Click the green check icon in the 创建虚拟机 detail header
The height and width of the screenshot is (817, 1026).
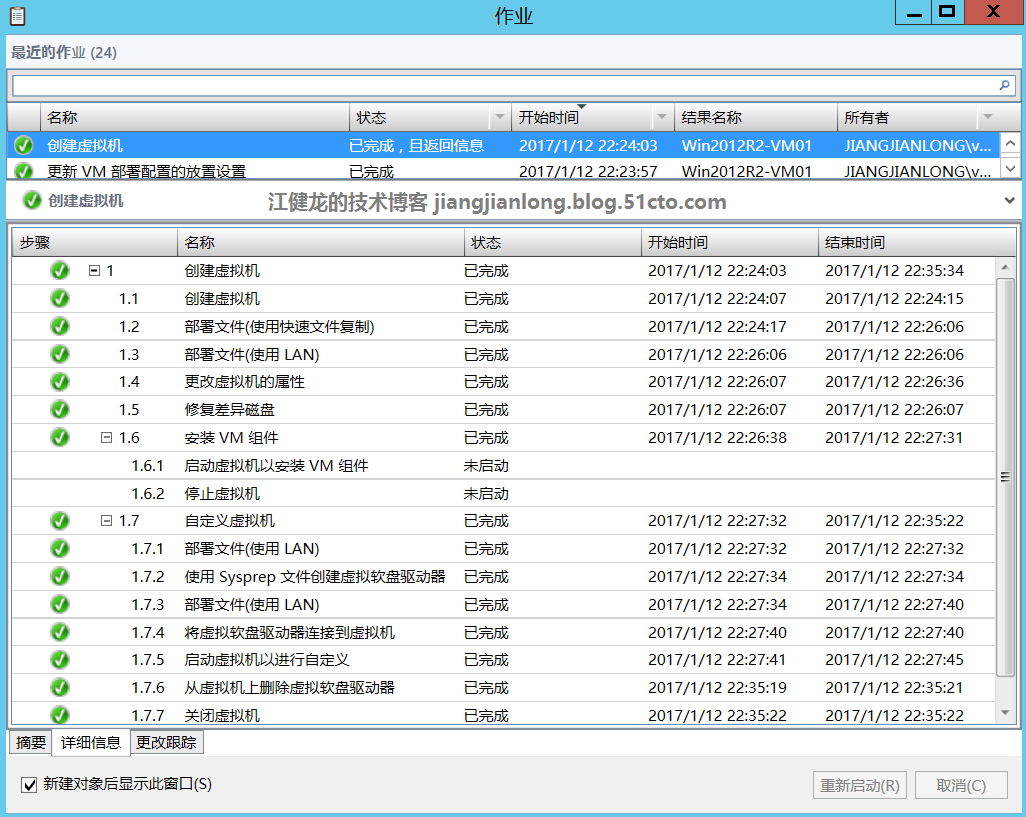[31, 200]
